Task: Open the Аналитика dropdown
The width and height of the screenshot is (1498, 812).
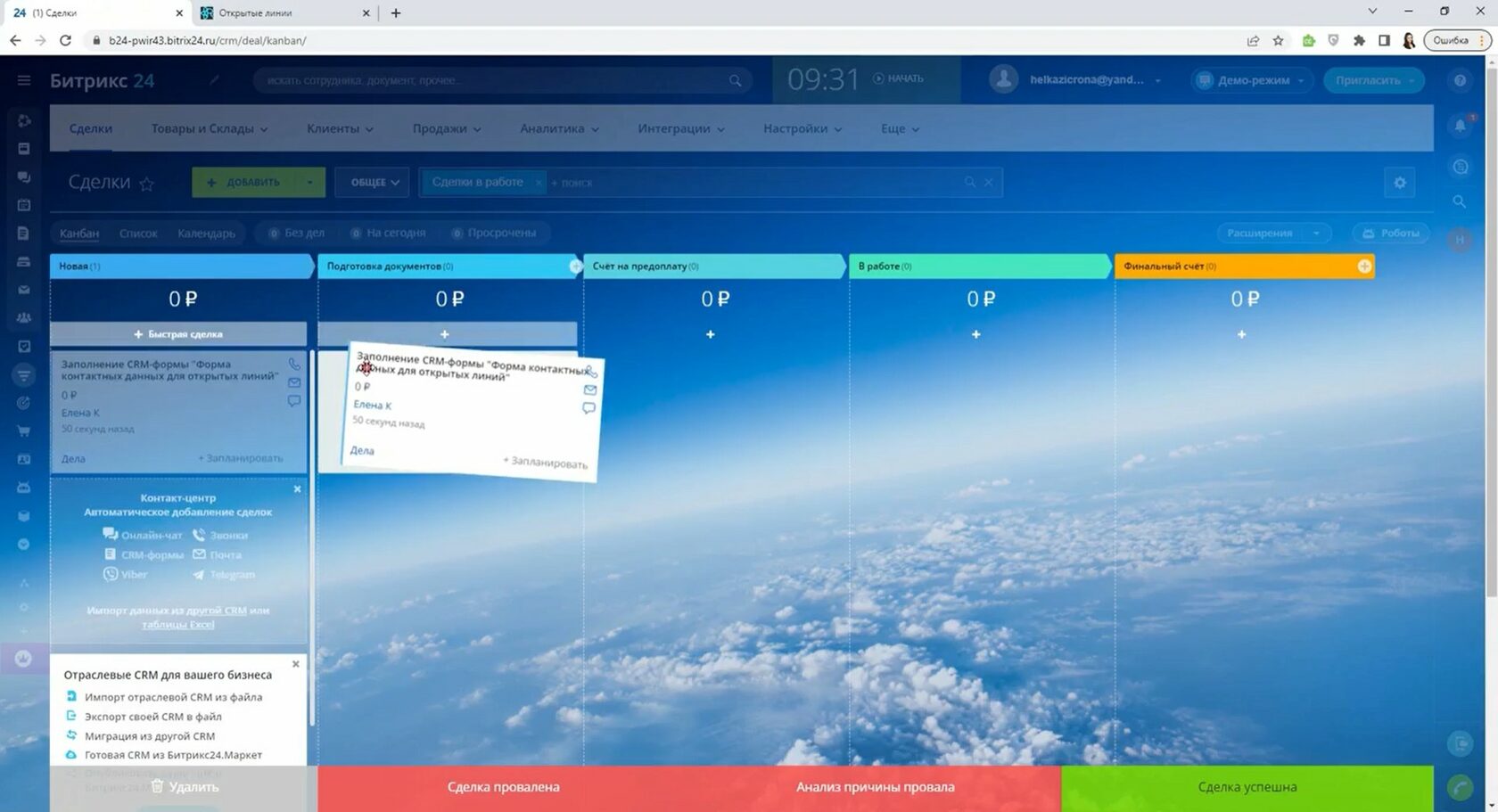Action: click(x=559, y=128)
